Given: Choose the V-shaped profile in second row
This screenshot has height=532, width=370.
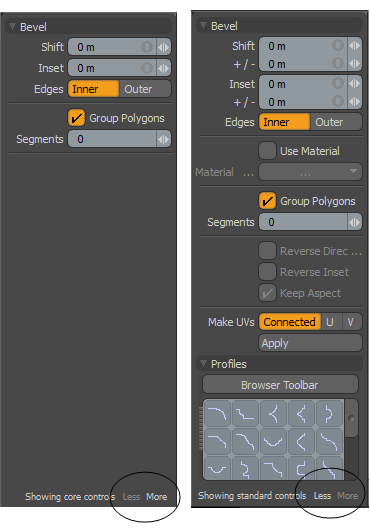Looking at the screenshot, I should coord(273,441).
